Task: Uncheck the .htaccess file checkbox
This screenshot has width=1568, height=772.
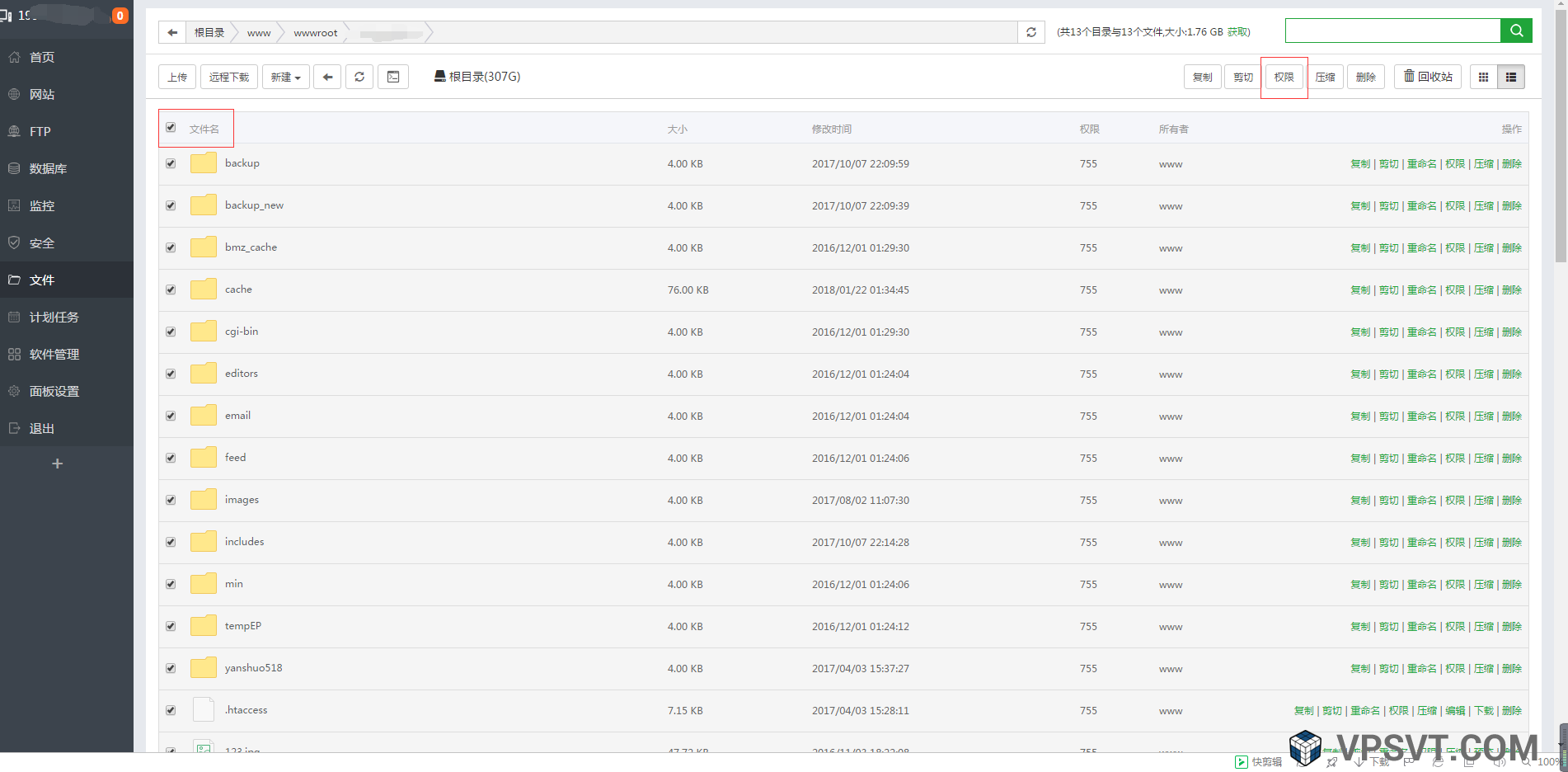Action: [x=171, y=709]
